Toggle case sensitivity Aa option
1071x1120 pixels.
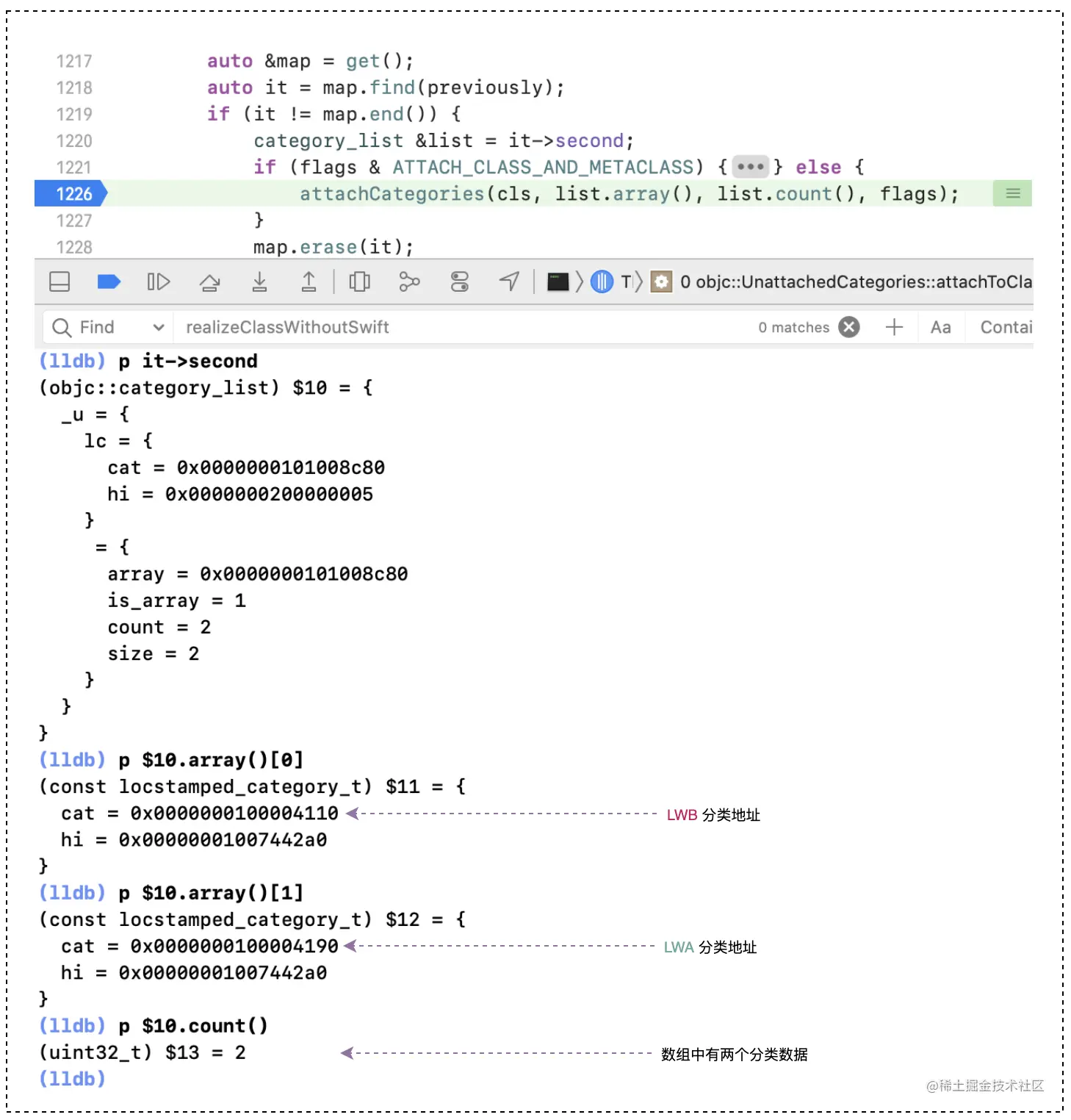(940, 328)
